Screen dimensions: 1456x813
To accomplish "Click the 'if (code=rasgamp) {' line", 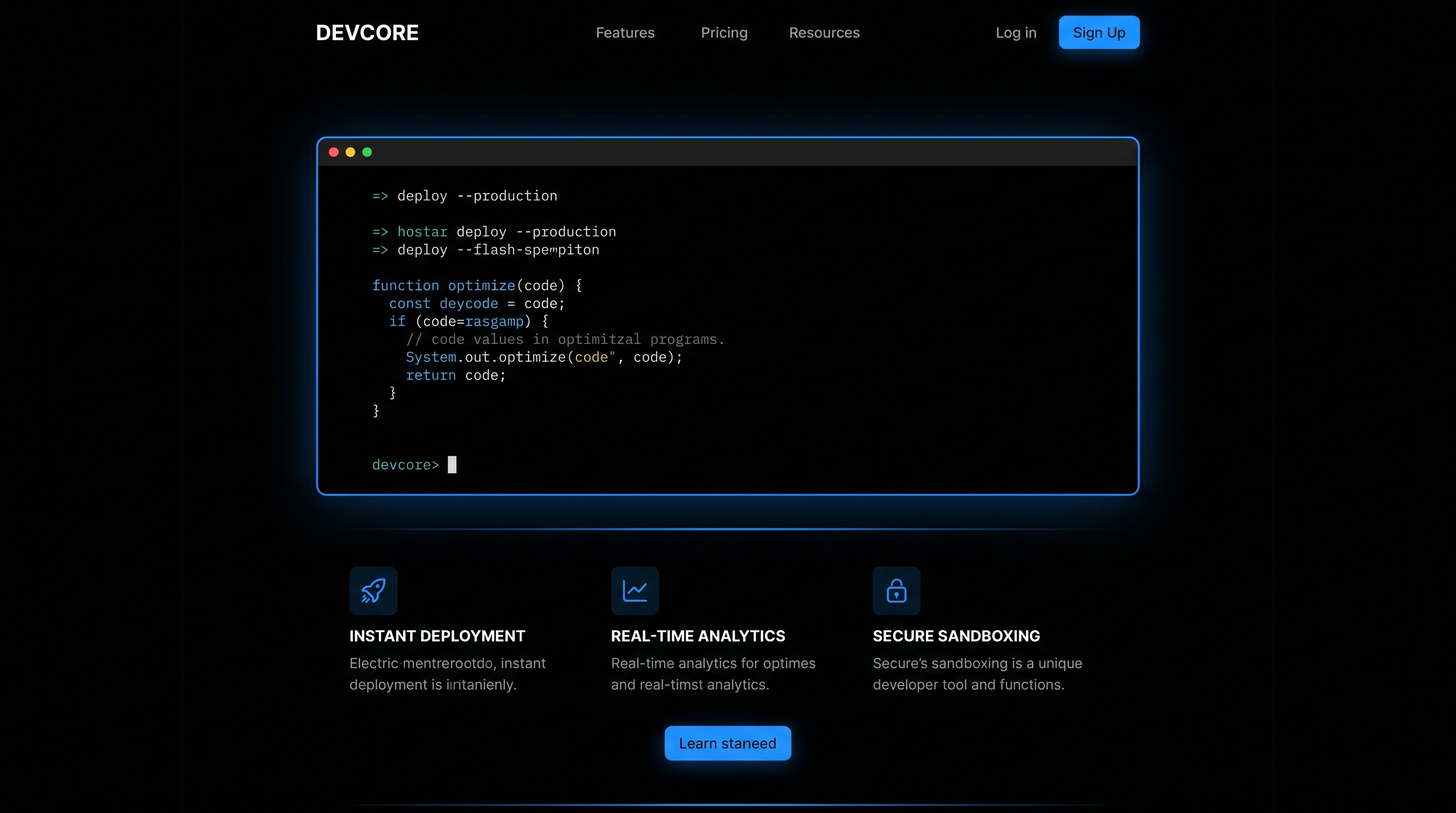I will click(x=469, y=321).
